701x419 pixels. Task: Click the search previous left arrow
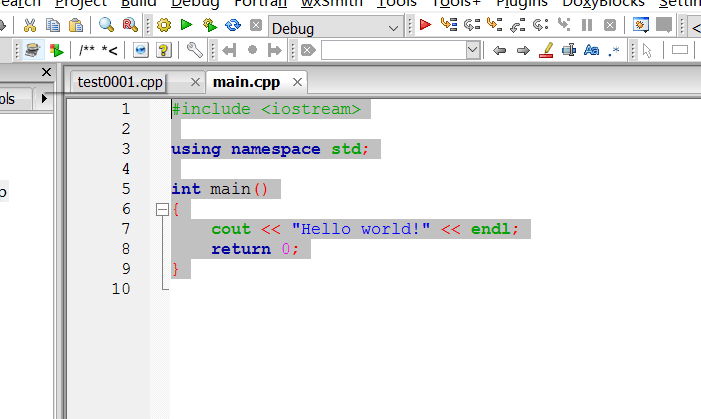pos(499,50)
